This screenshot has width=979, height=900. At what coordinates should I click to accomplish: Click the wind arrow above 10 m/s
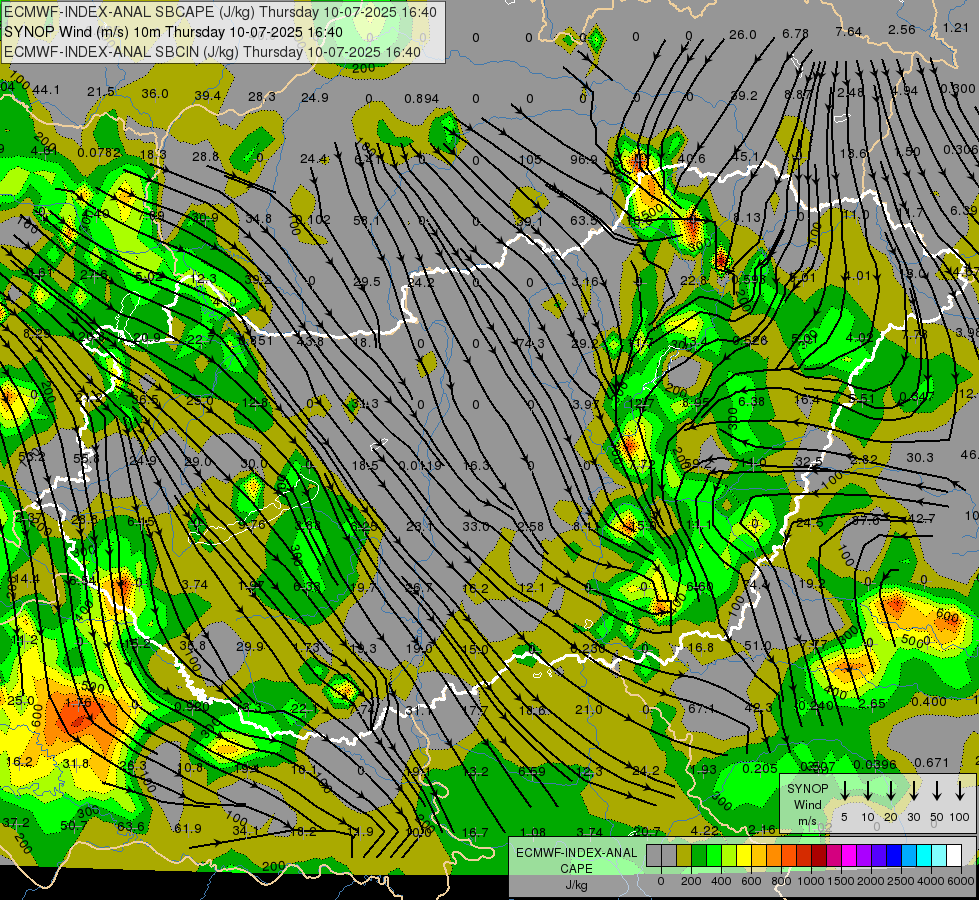[x=867, y=791]
